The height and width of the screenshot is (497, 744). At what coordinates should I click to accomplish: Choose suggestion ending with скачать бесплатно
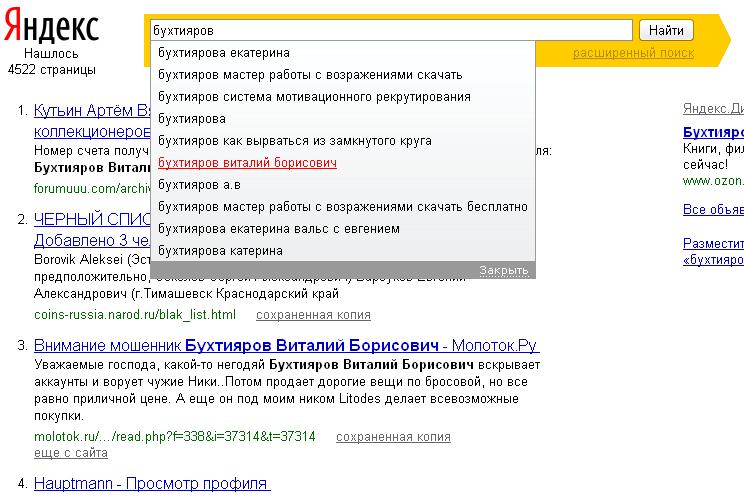[x=343, y=206]
